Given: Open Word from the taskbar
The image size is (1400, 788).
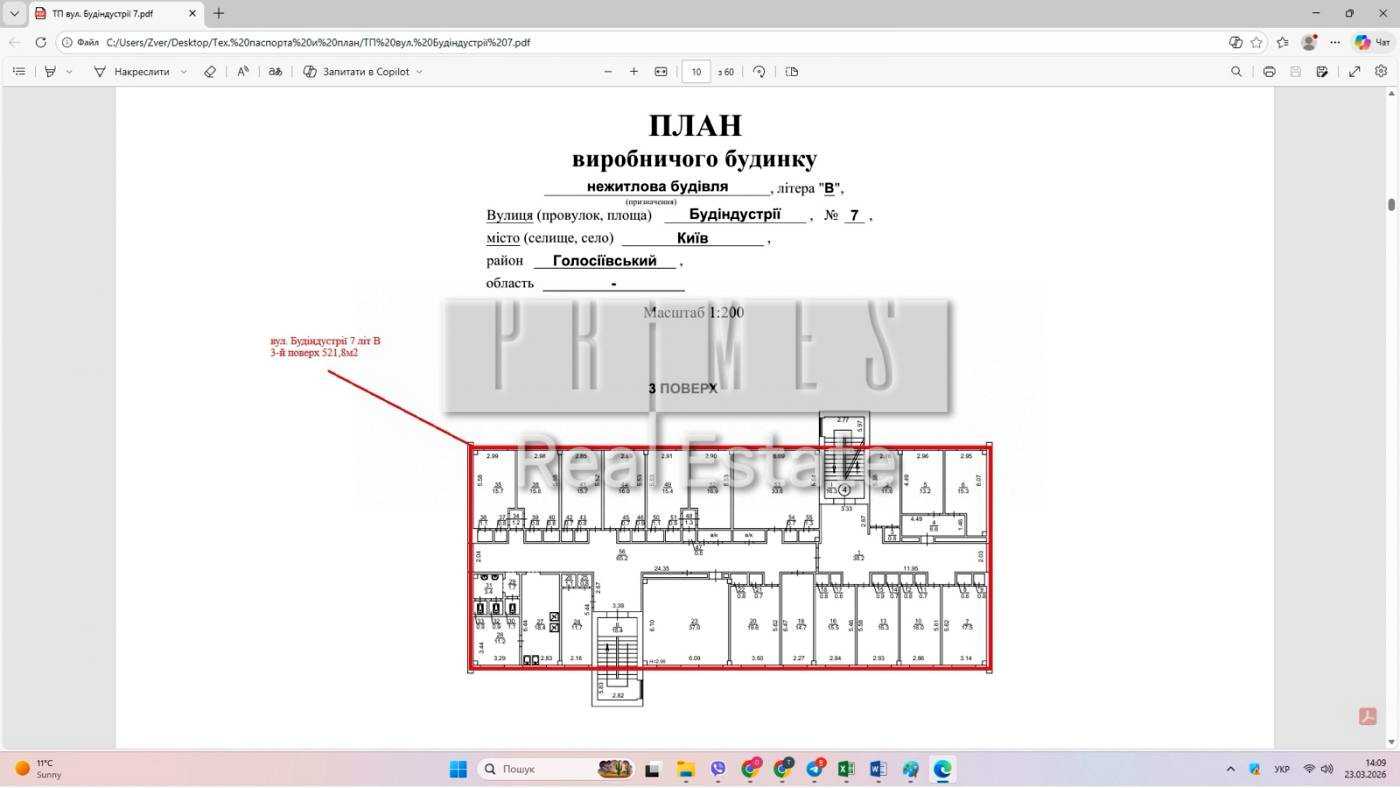Looking at the screenshot, I should [x=878, y=769].
